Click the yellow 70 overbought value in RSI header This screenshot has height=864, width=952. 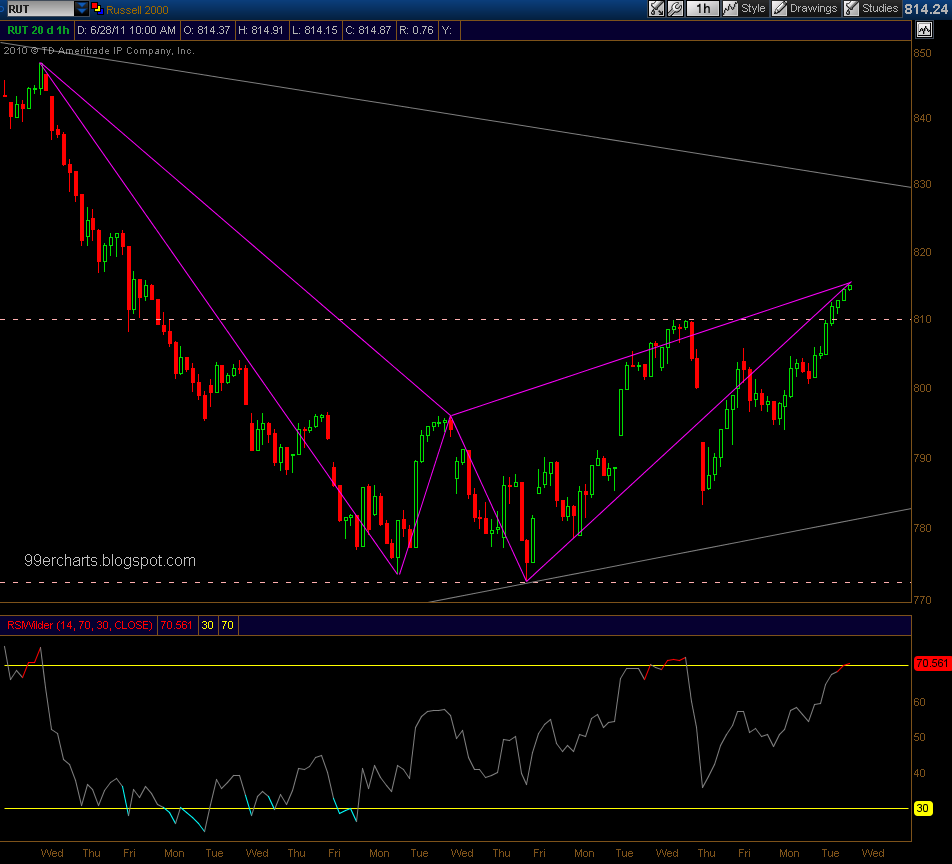pos(228,625)
